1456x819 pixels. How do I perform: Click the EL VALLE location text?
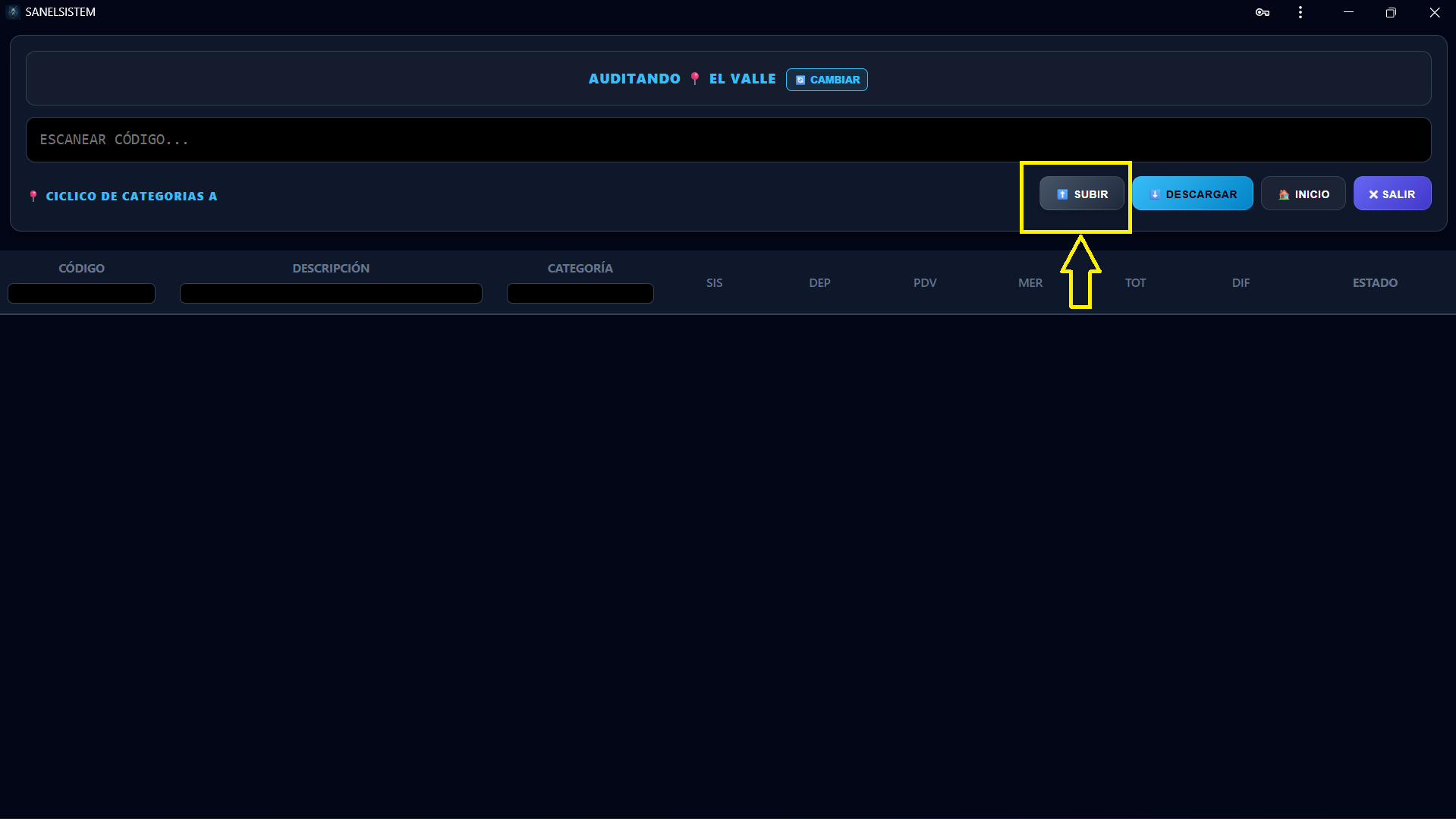coord(742,79)
